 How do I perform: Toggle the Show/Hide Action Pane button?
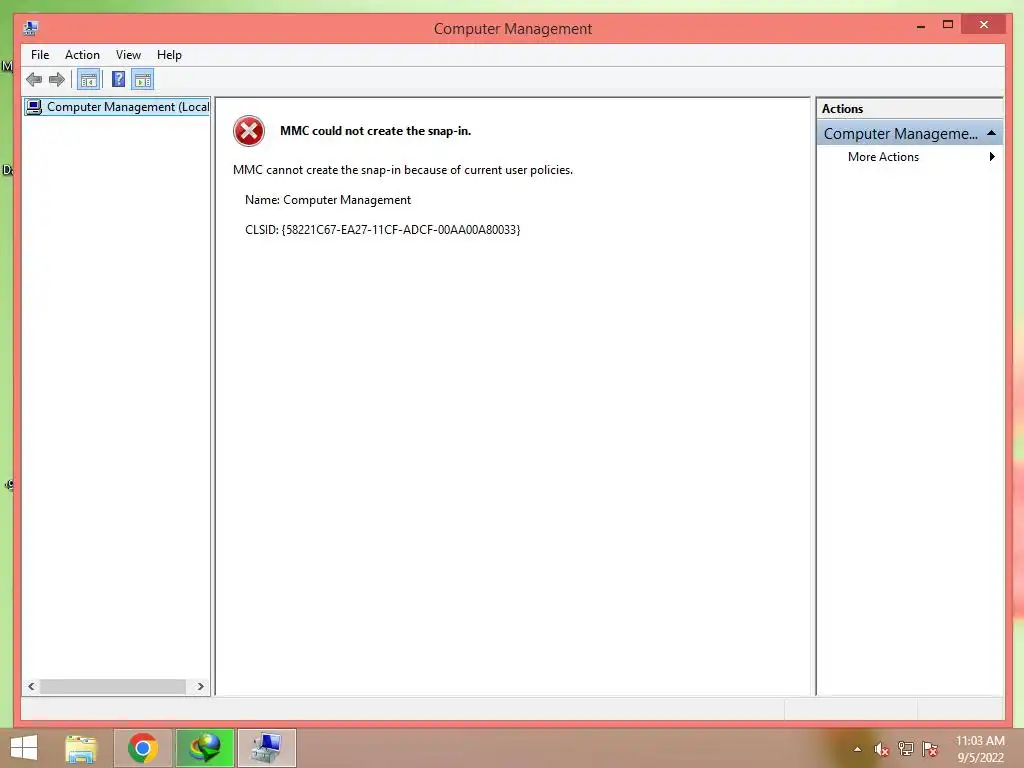[142, 80]
